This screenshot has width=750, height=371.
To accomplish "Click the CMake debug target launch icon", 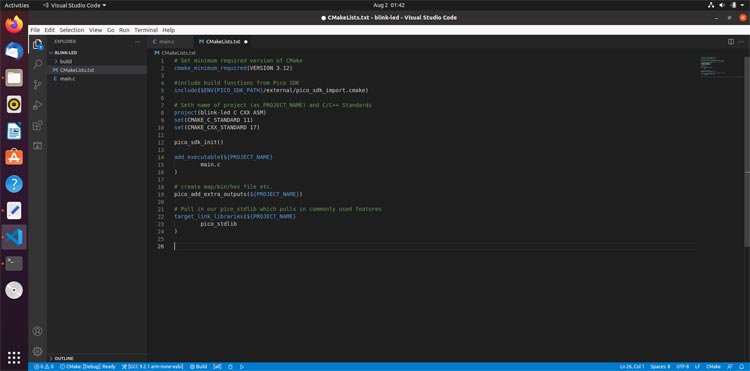I will [230, 367].
